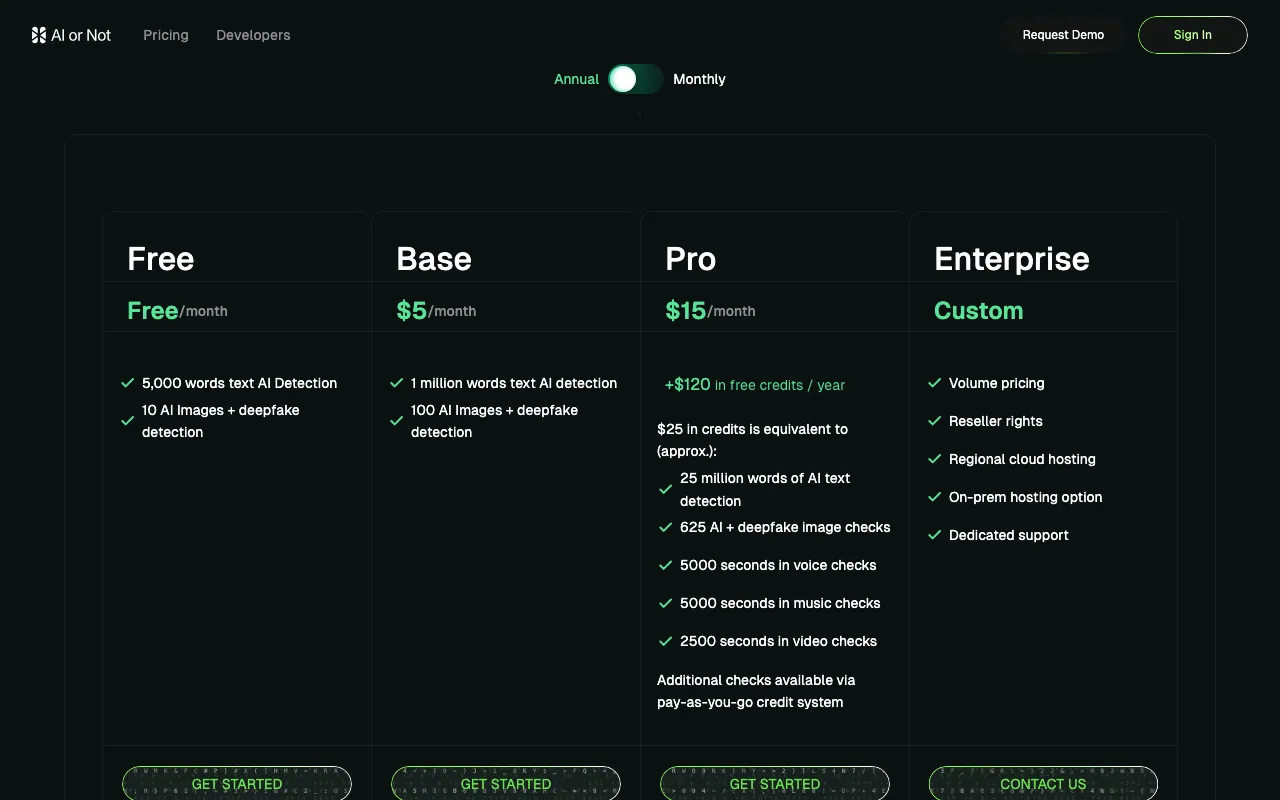Click checkmark beside 2500 seconds in video checks
Screen dimensions: 1280x800
coord(666,641)
